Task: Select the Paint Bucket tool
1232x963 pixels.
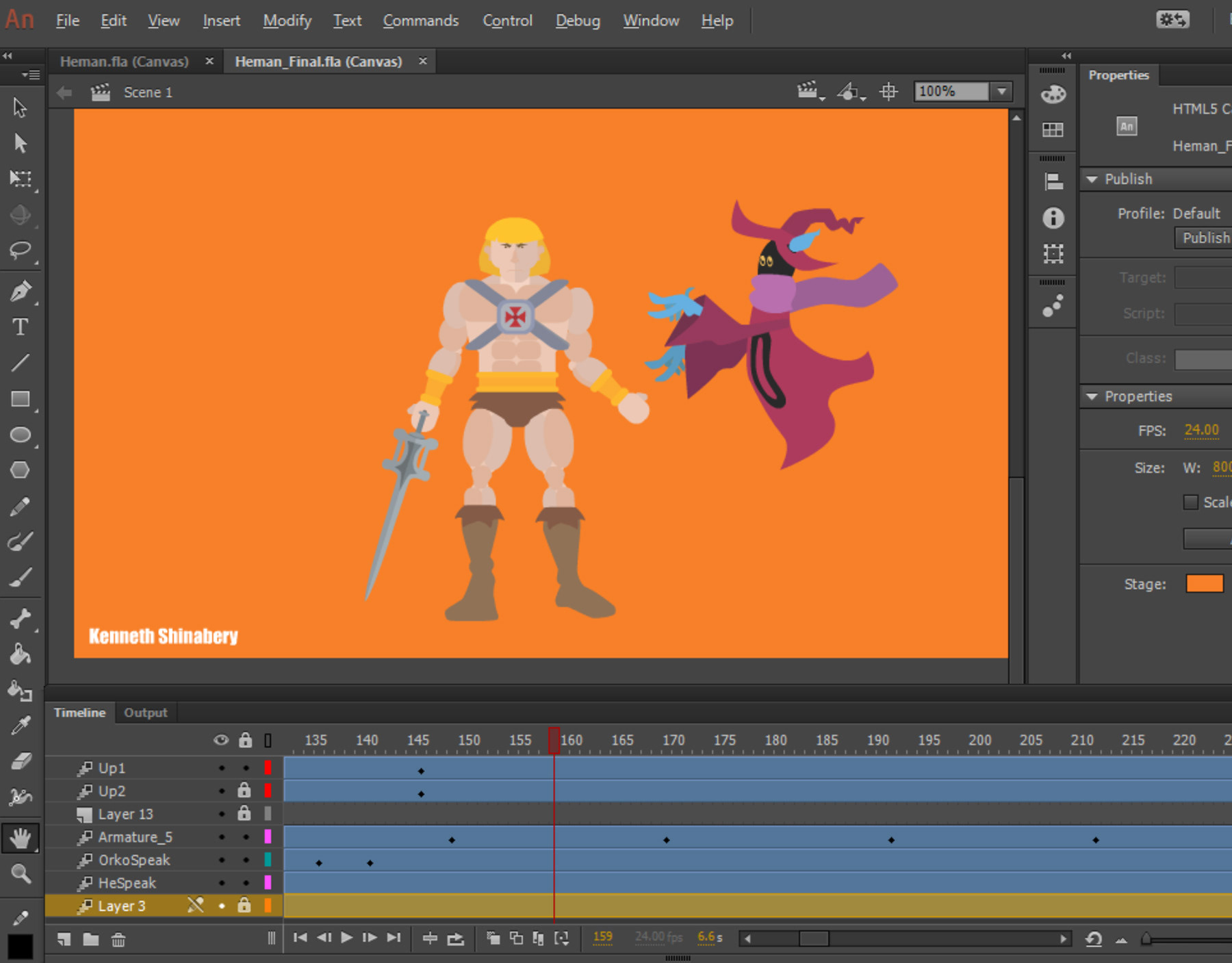Action: 21,654
